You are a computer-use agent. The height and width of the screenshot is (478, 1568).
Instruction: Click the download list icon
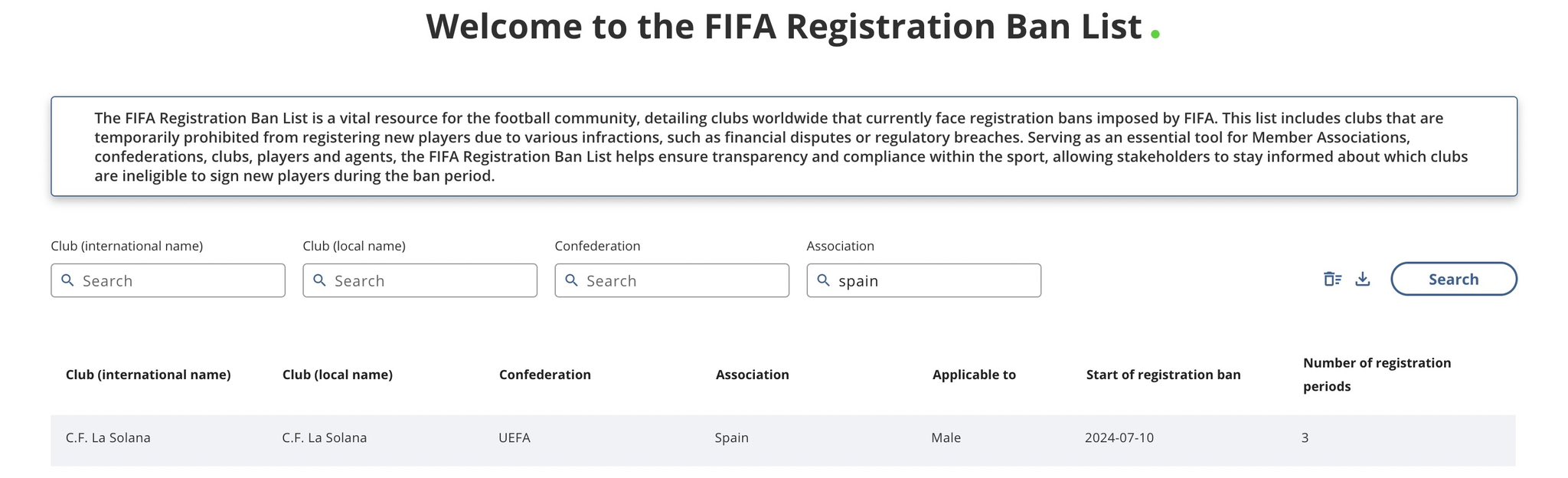(1363, 279)
